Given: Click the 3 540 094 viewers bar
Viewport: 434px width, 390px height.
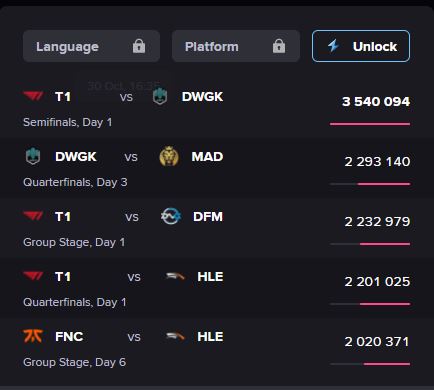Looking at the screenshot, I should [x=370, y=124].
